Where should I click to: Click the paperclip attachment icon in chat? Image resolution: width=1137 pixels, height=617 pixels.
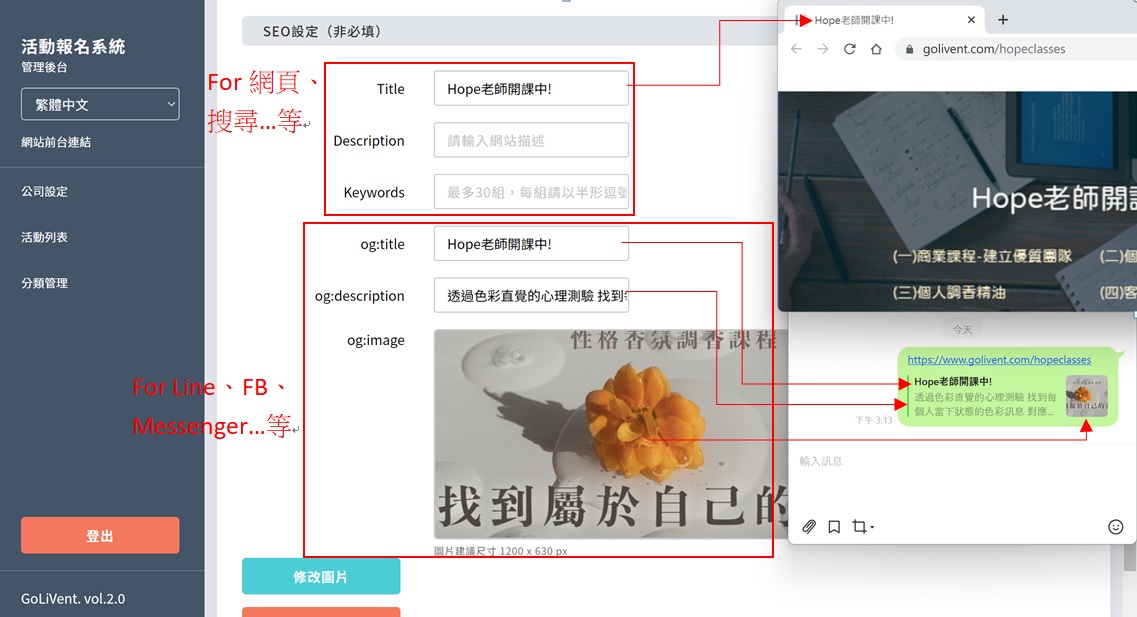pyautogui.click(x=809, y=527)
